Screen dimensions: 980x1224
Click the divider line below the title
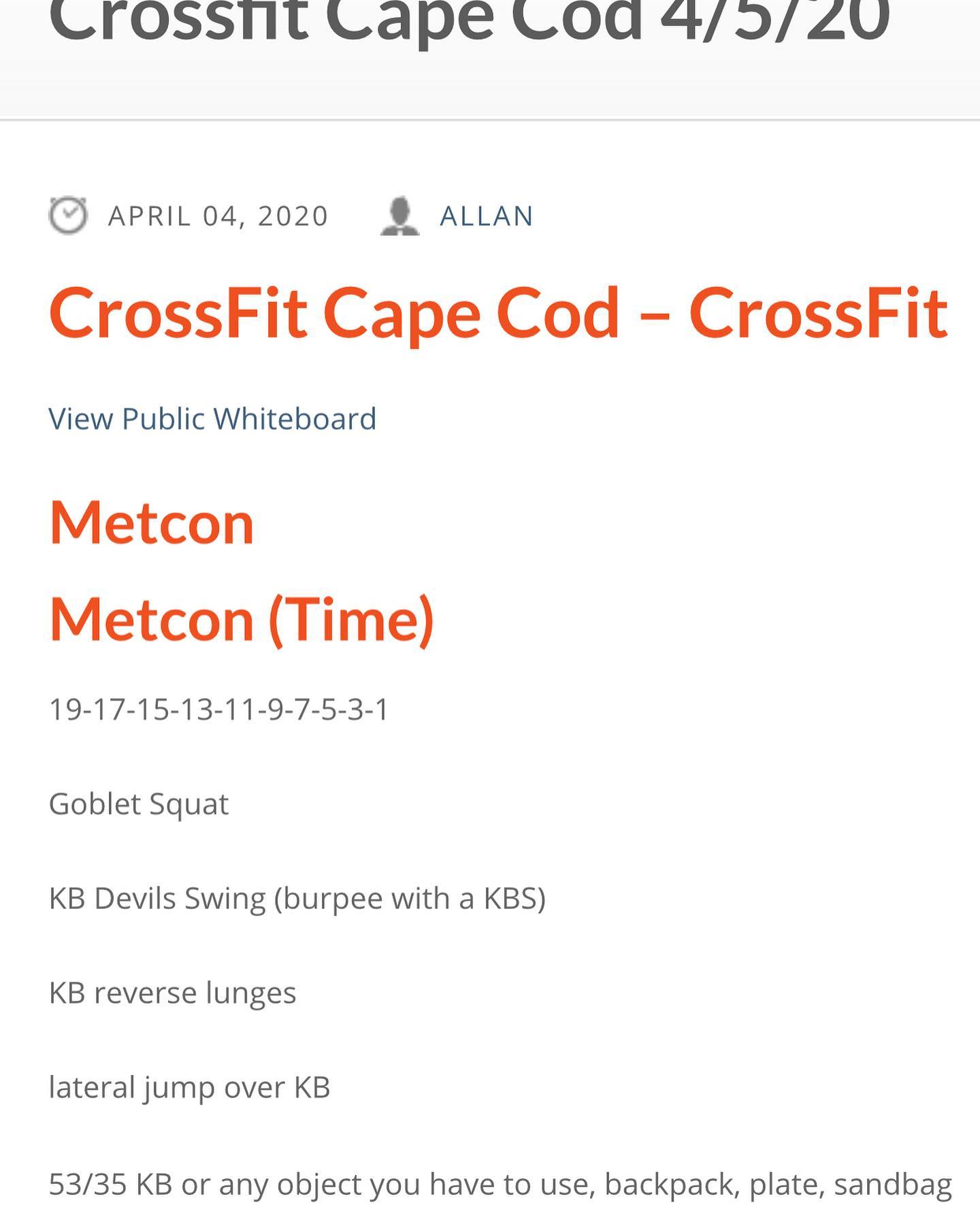click(x=490, y=120)
